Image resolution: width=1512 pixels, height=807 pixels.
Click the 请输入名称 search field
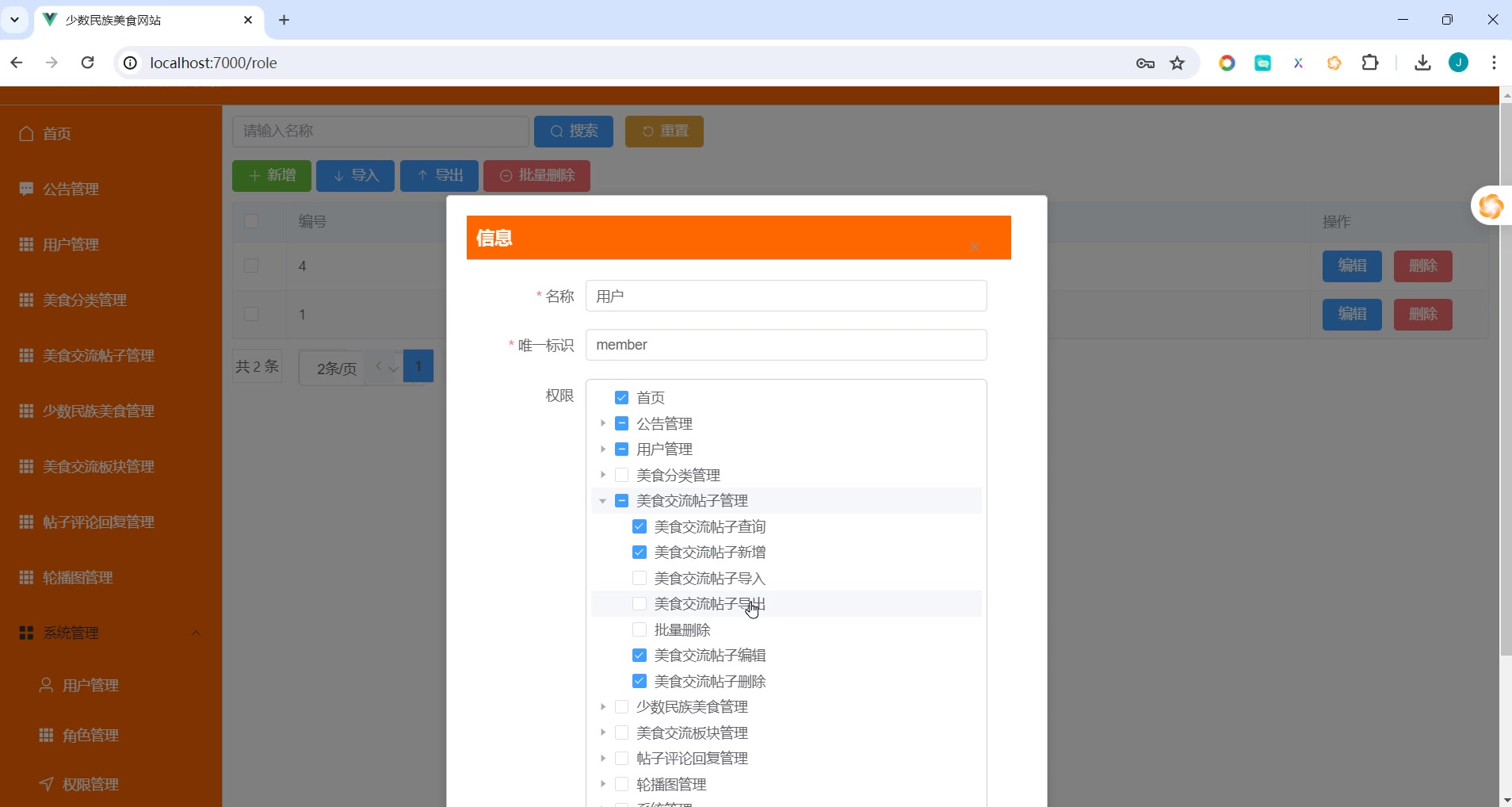coord(380,132)
